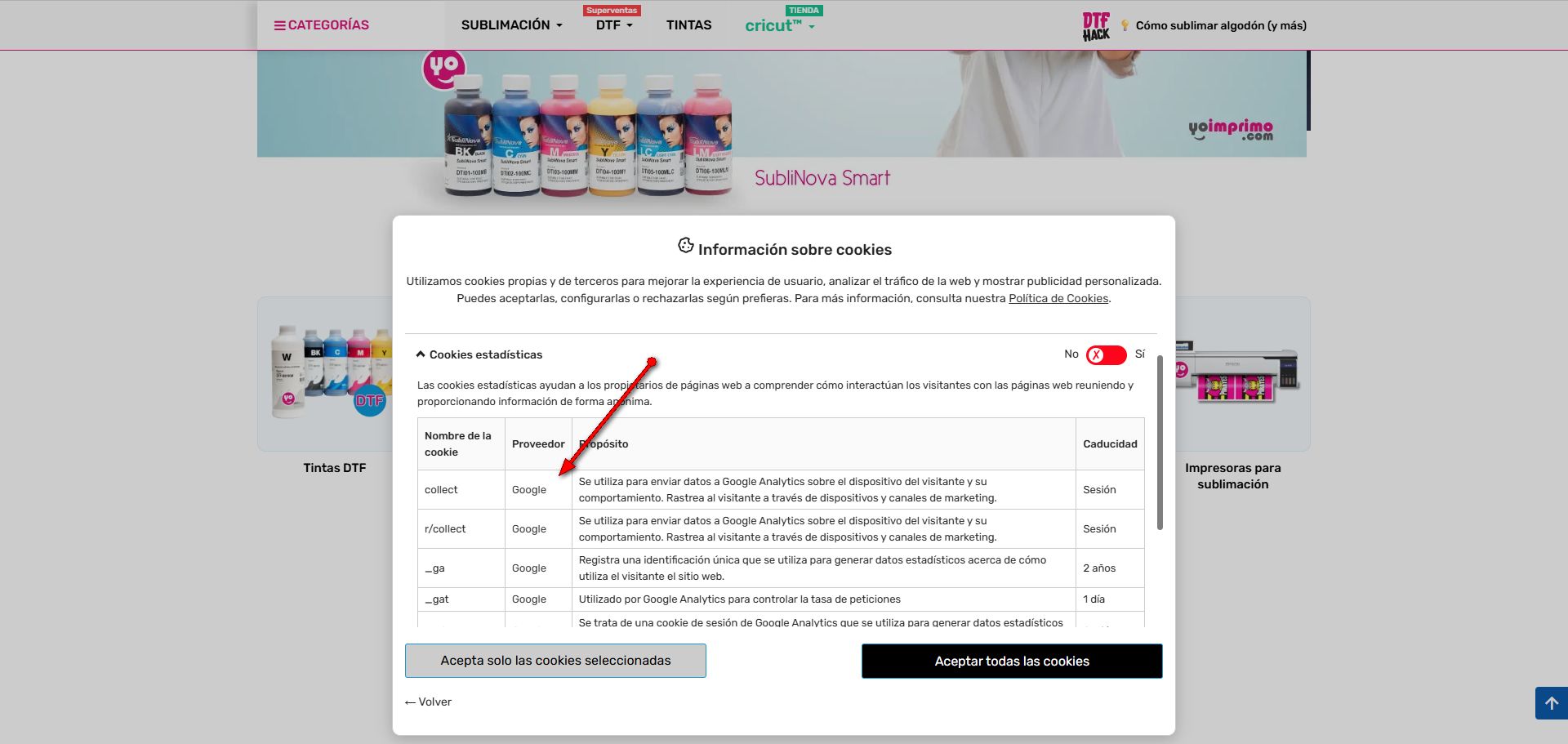Image resolution: width=1568 pixels, height=744 pixels.
Task: Click the scroll-to-top arrow button
Action: coord(1552,703)
